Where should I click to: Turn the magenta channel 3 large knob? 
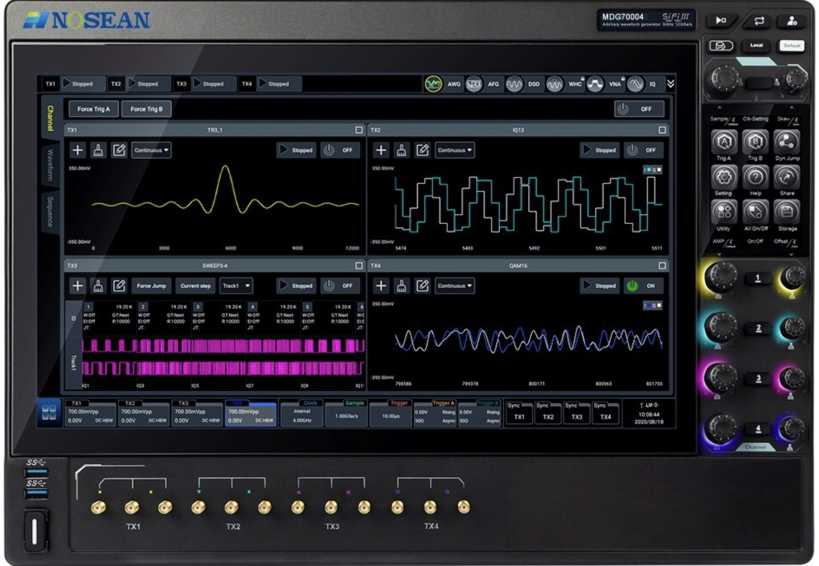click(721, 377)
